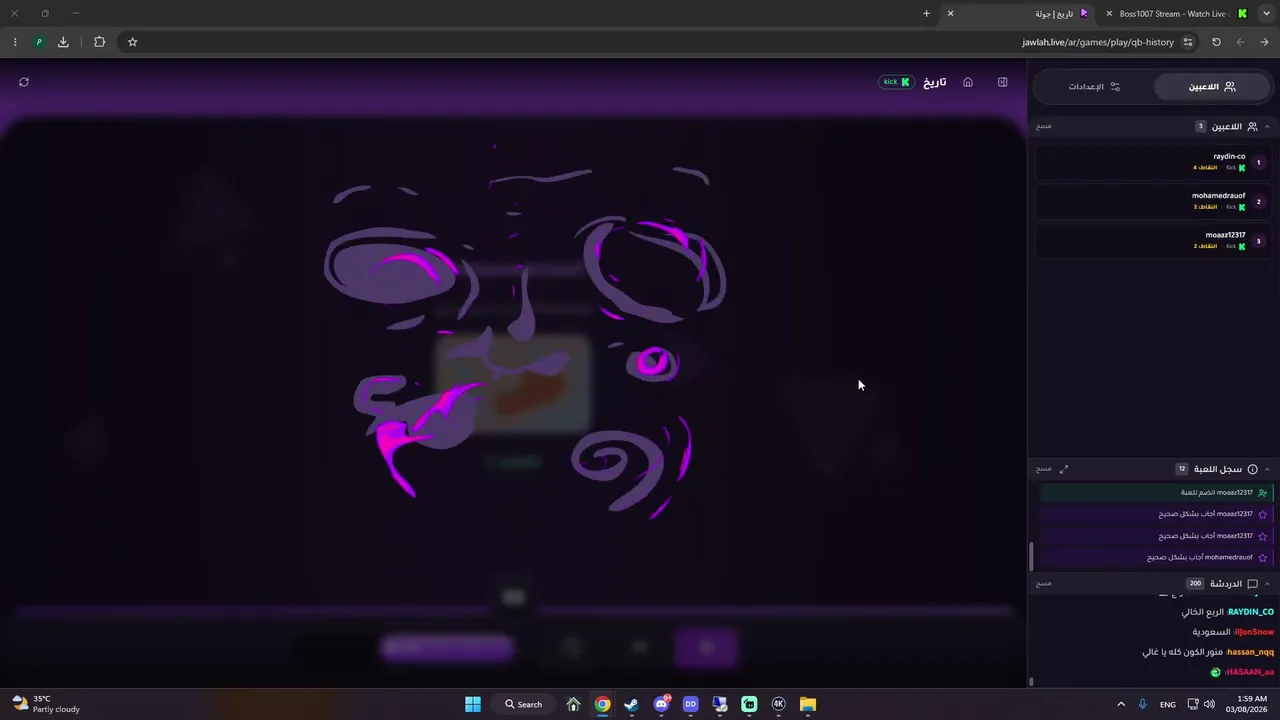The image size is (1280, 720).
Task: Click the moaaz12317 انضم للعبة log entry
Action: [x=1155, y=492]
